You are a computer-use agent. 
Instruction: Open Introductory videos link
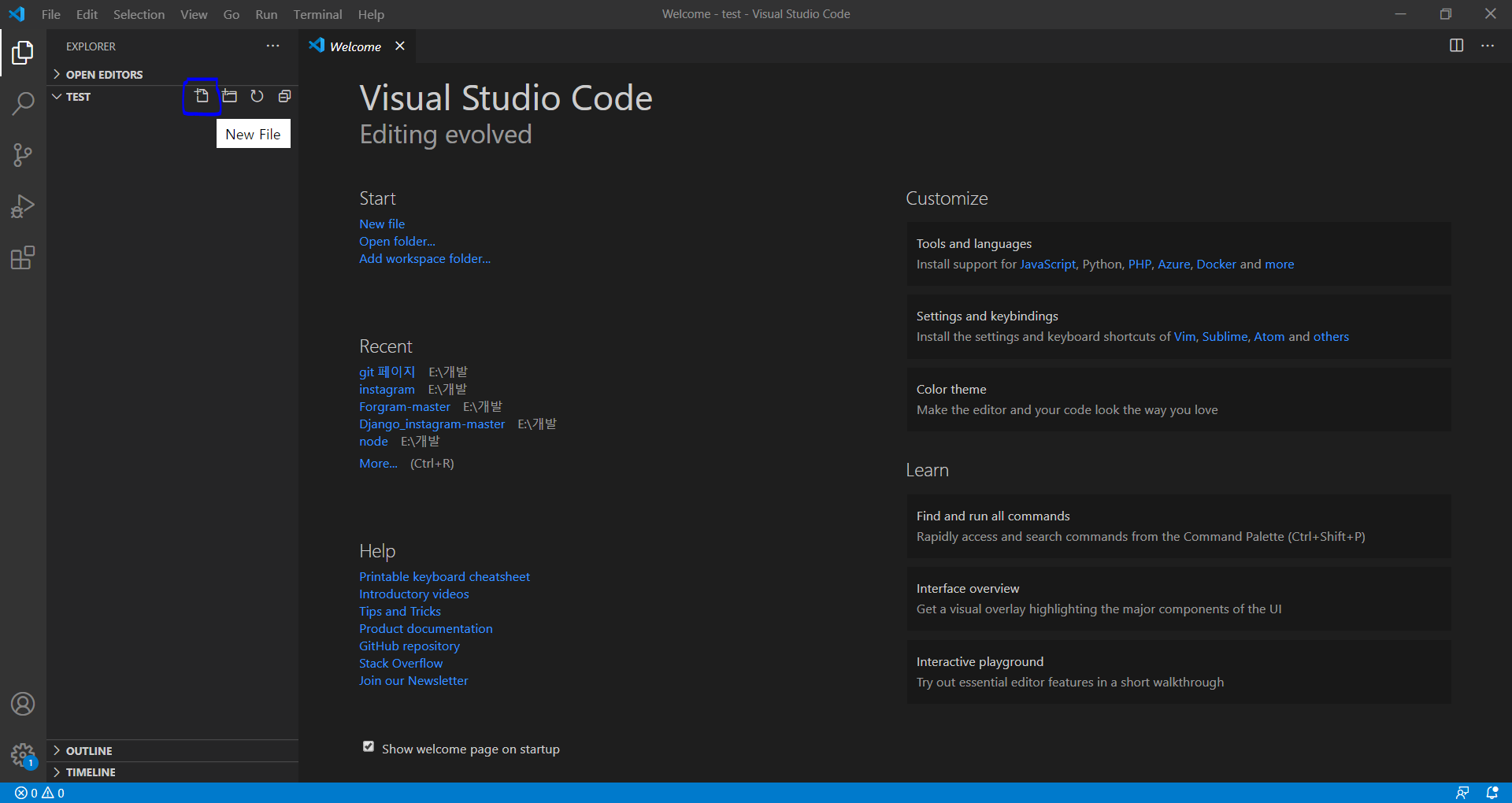(x=413, y=594)
